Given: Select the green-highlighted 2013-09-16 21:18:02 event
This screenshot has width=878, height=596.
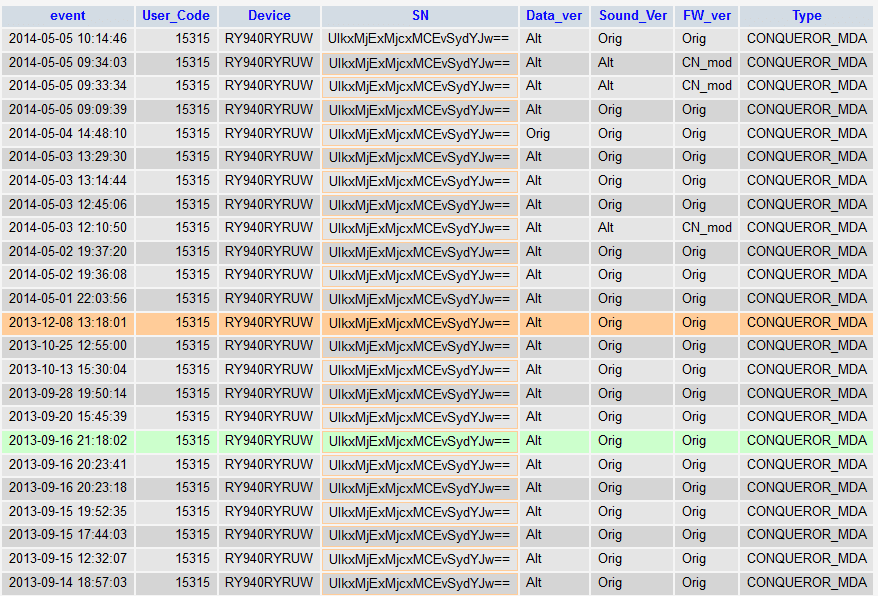Looking at the screenshot, I should click(x=68, y=441).
